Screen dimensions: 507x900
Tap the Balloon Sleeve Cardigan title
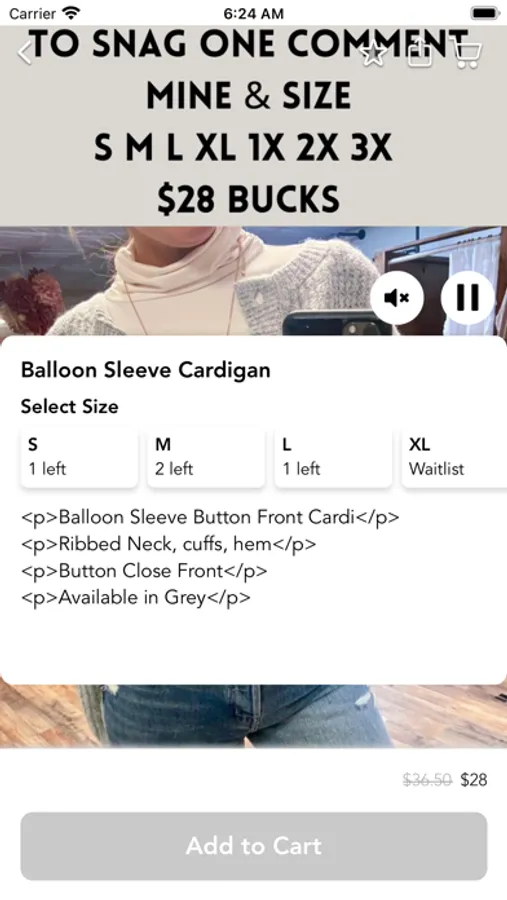click(145, 370)
